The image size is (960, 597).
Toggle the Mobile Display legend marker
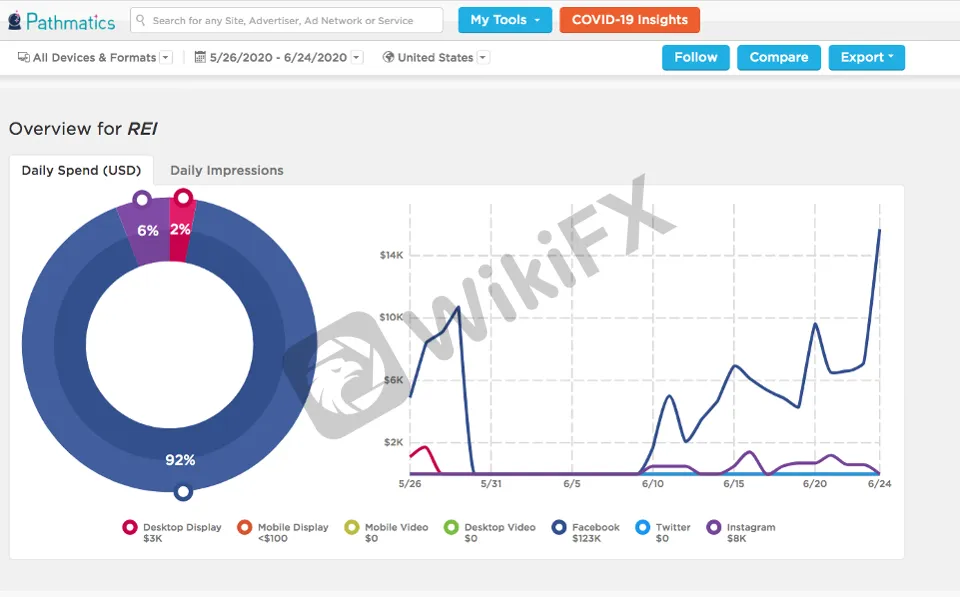(244, 527)
